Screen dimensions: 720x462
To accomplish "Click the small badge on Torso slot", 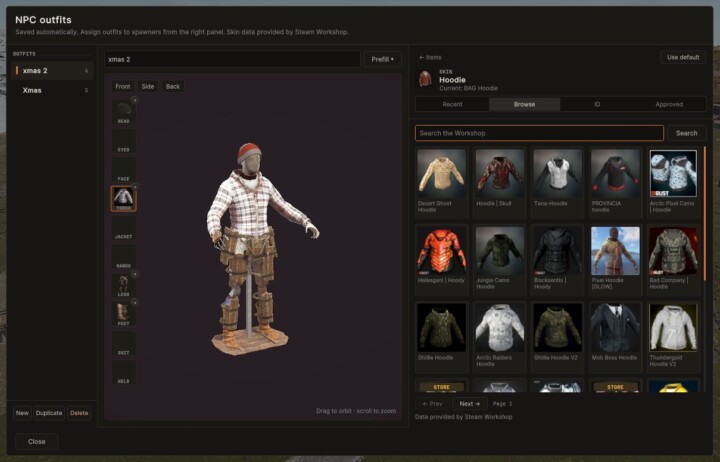I will (x=135, y=187).
